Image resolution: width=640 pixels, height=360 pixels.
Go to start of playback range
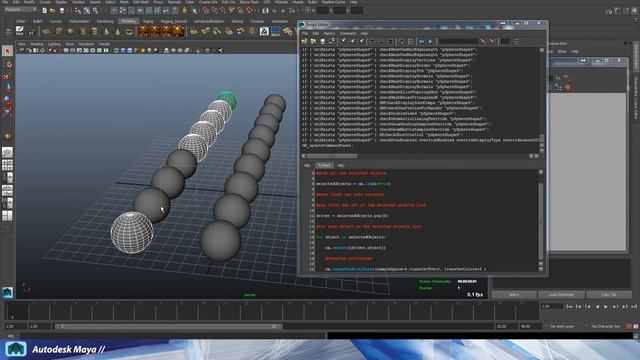pyautogui.click(x=569, y=307)
